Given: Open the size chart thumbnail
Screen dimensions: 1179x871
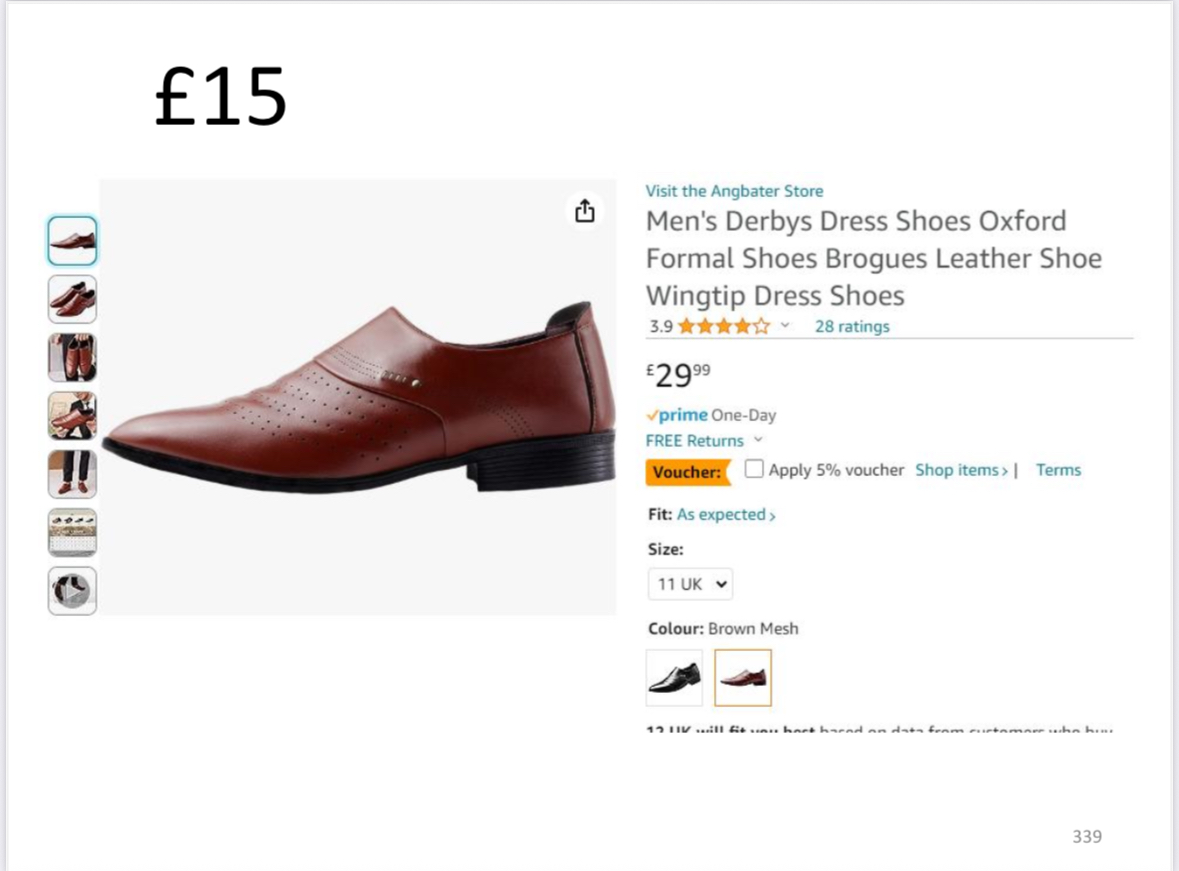Looking at the screenshot, I should point(72,532).
